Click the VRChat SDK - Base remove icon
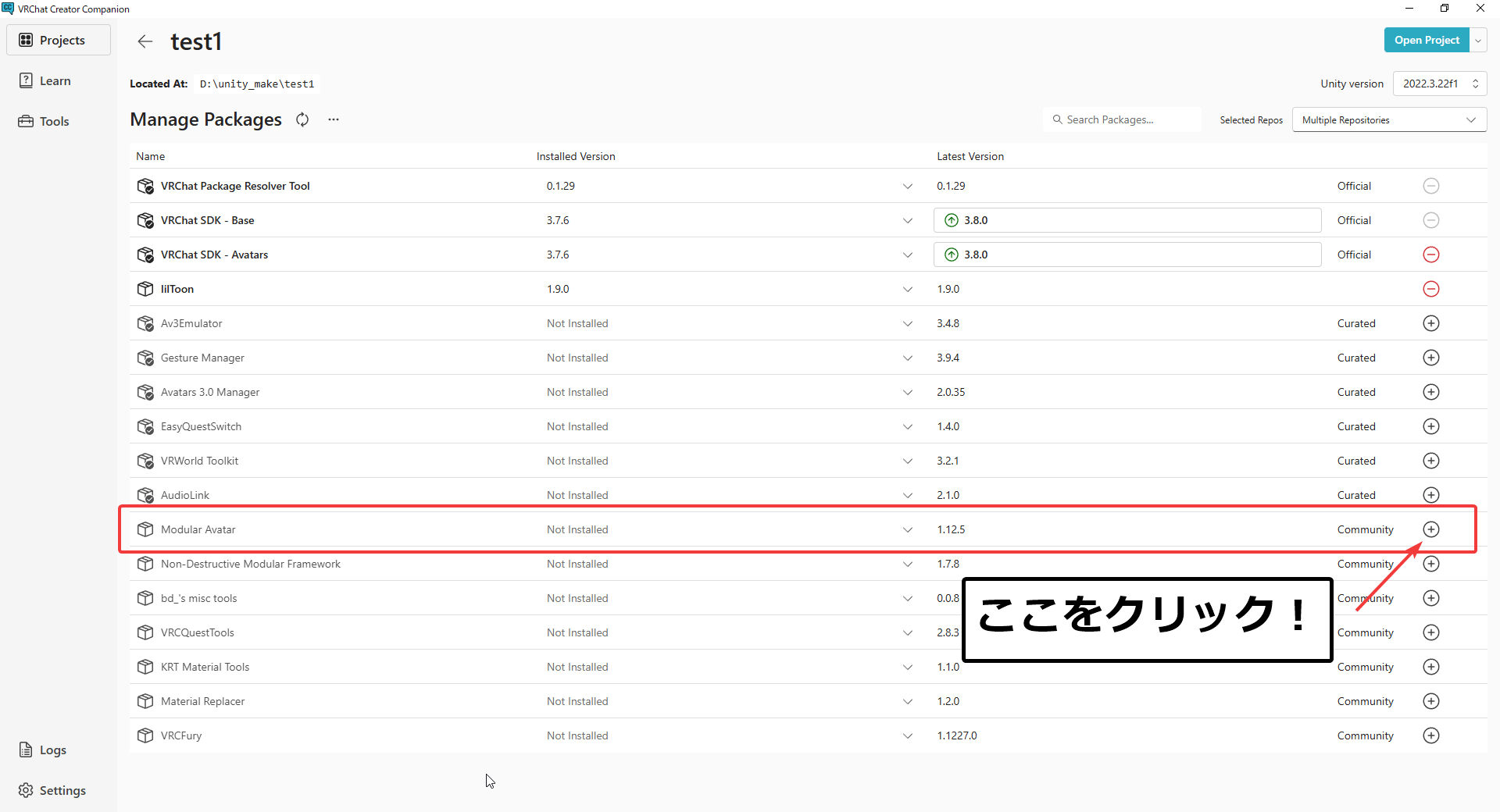The width and height of the screenshot is (1500, 812). tap(1431, 220)
